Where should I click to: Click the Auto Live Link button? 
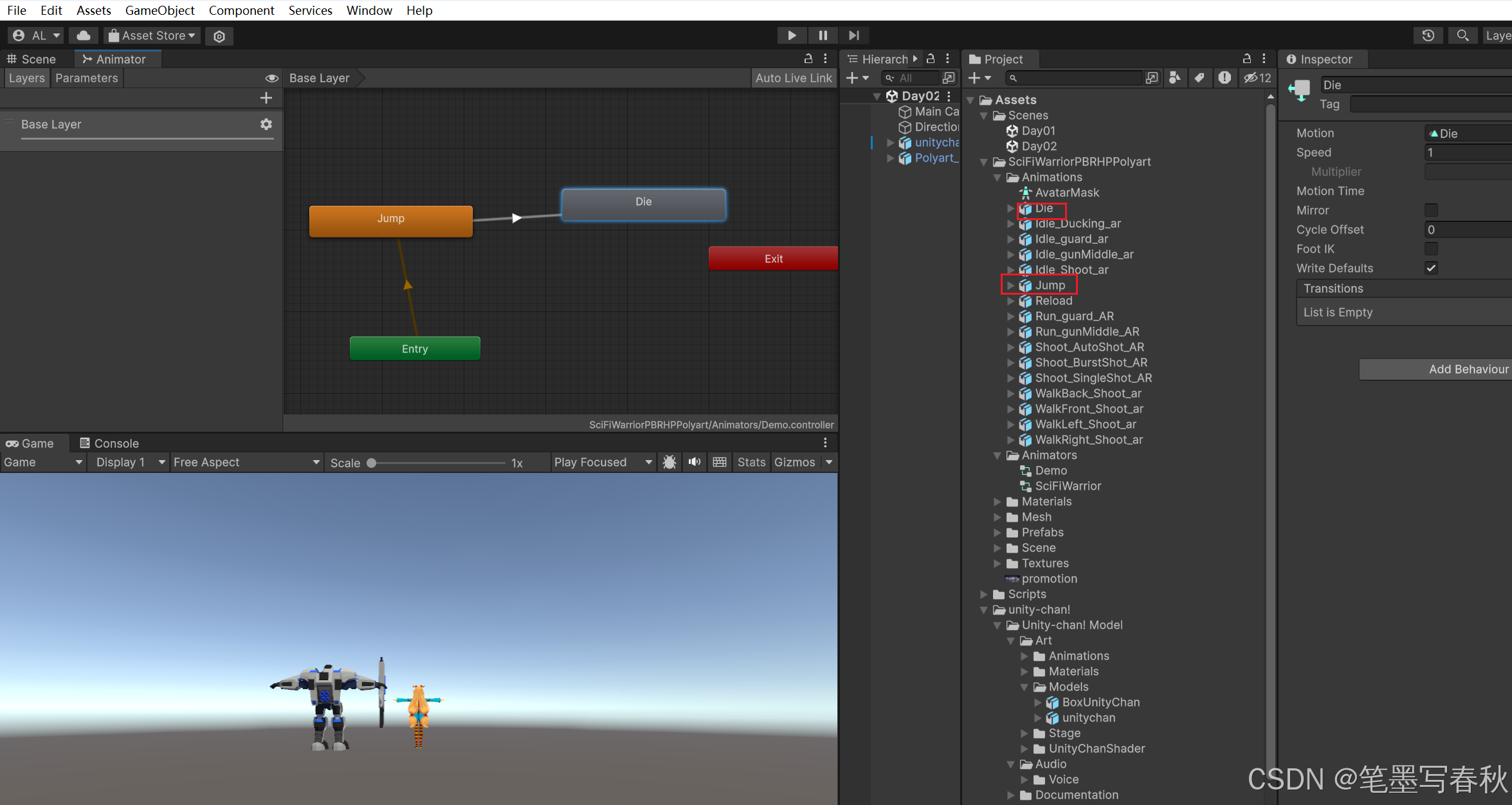[x=794, y=78]
